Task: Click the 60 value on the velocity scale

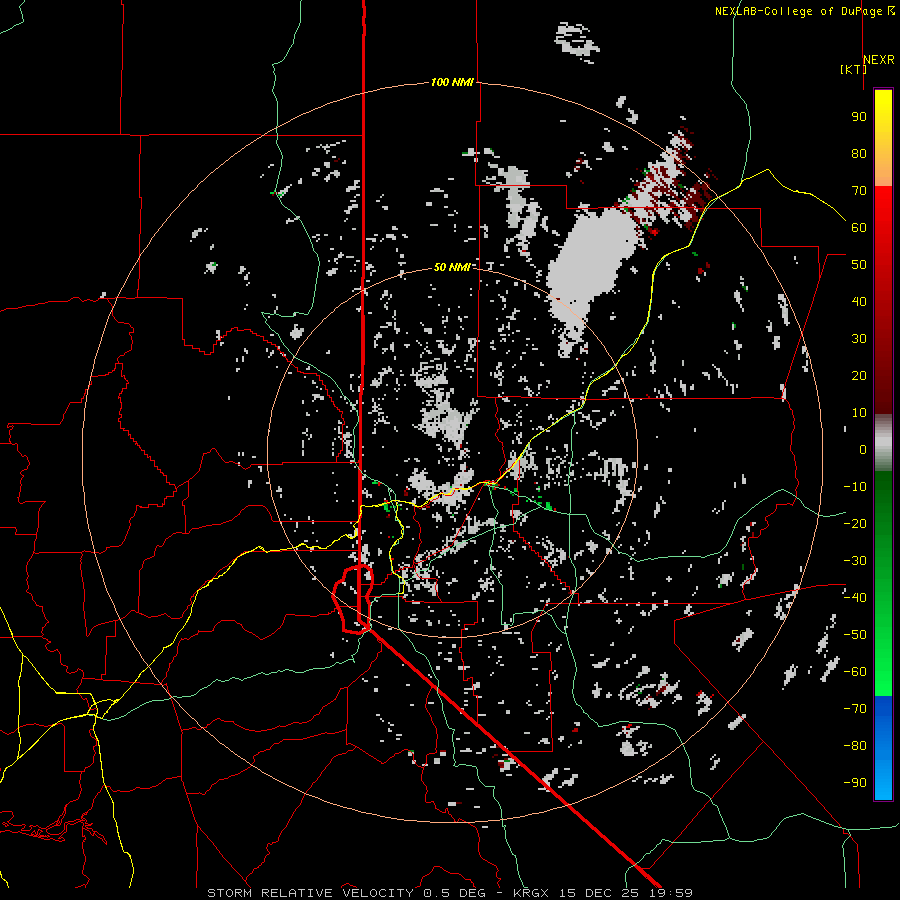Action: pyautogui.click(x=859, y=228)
